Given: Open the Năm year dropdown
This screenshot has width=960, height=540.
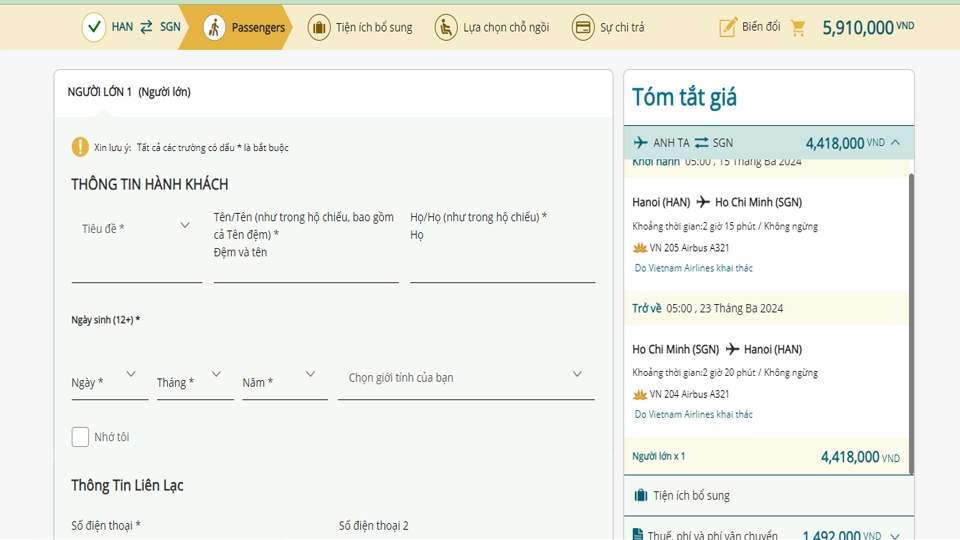Looking at the screenshot, I should [285, 382].
